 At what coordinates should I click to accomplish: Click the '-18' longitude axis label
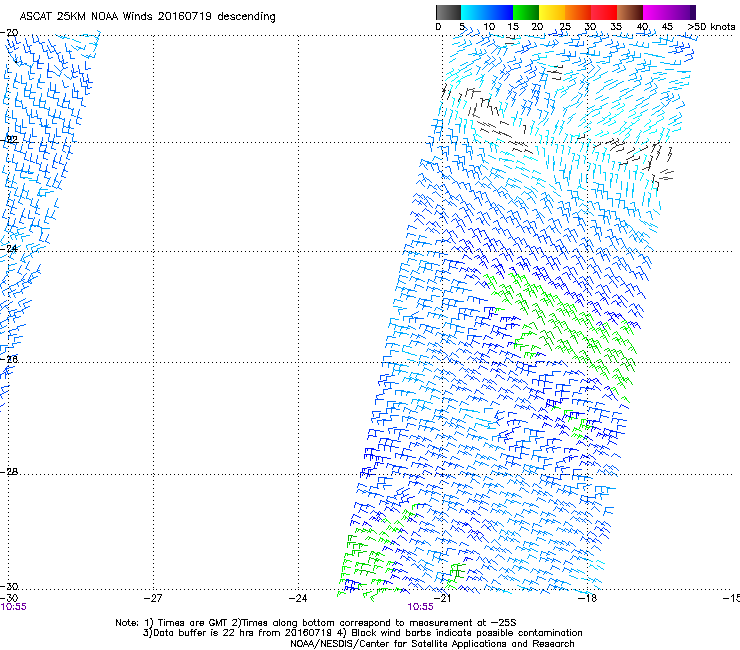588,599
